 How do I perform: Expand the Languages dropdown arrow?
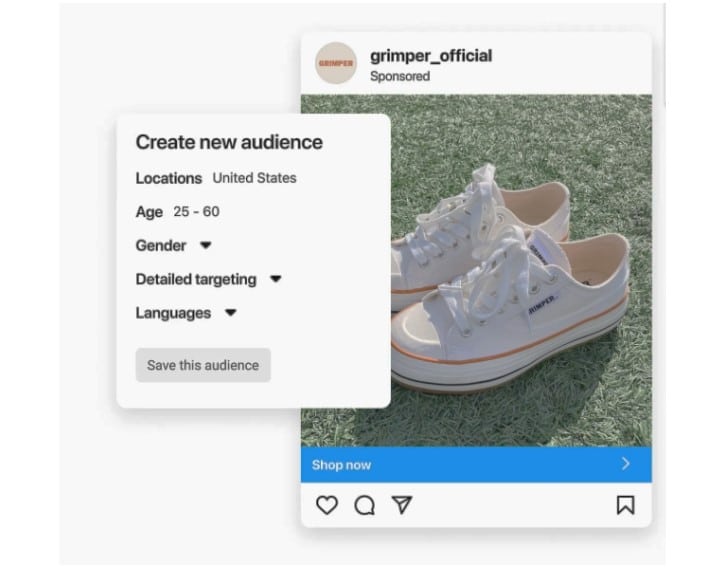230,313
